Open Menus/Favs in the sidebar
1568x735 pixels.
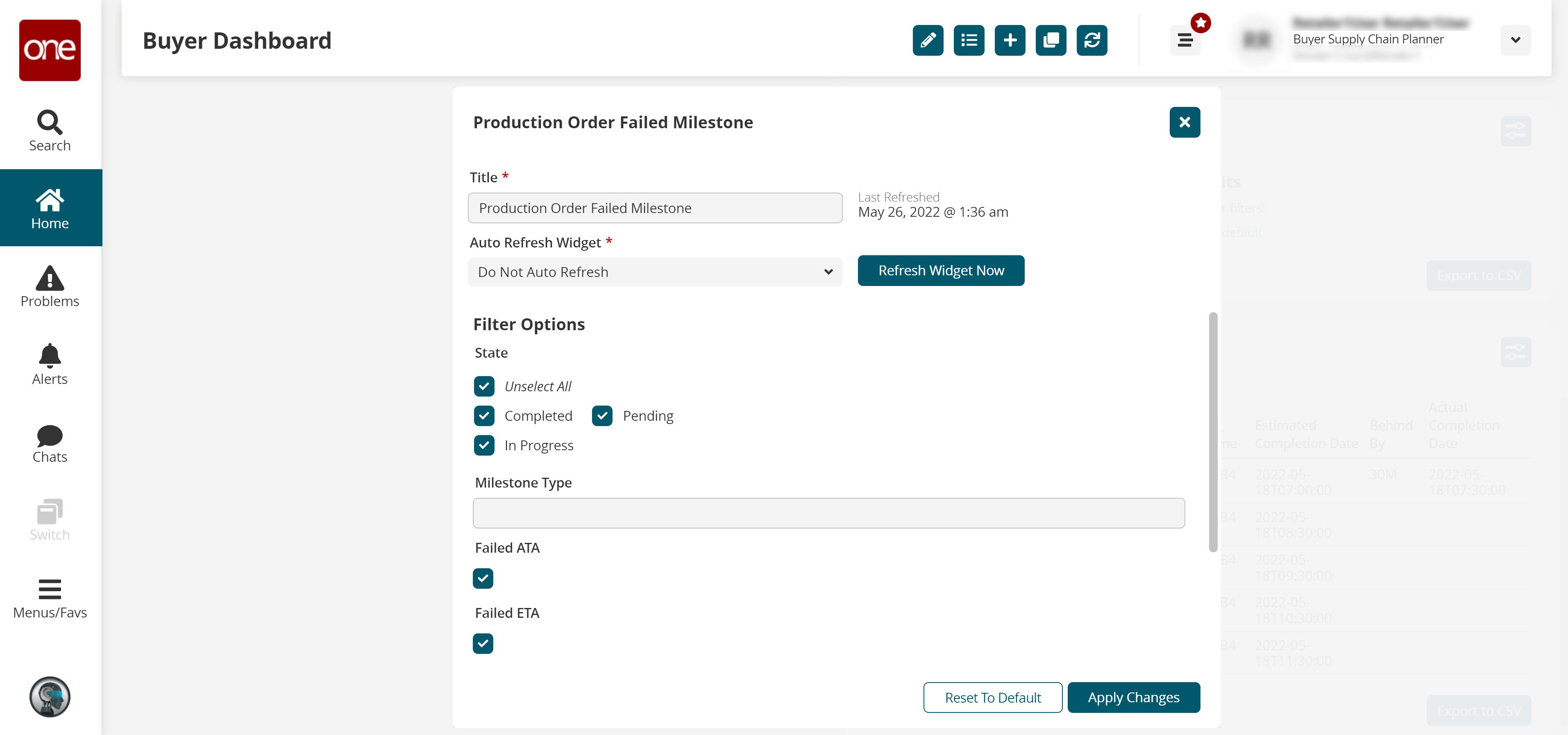pos(50,599)
